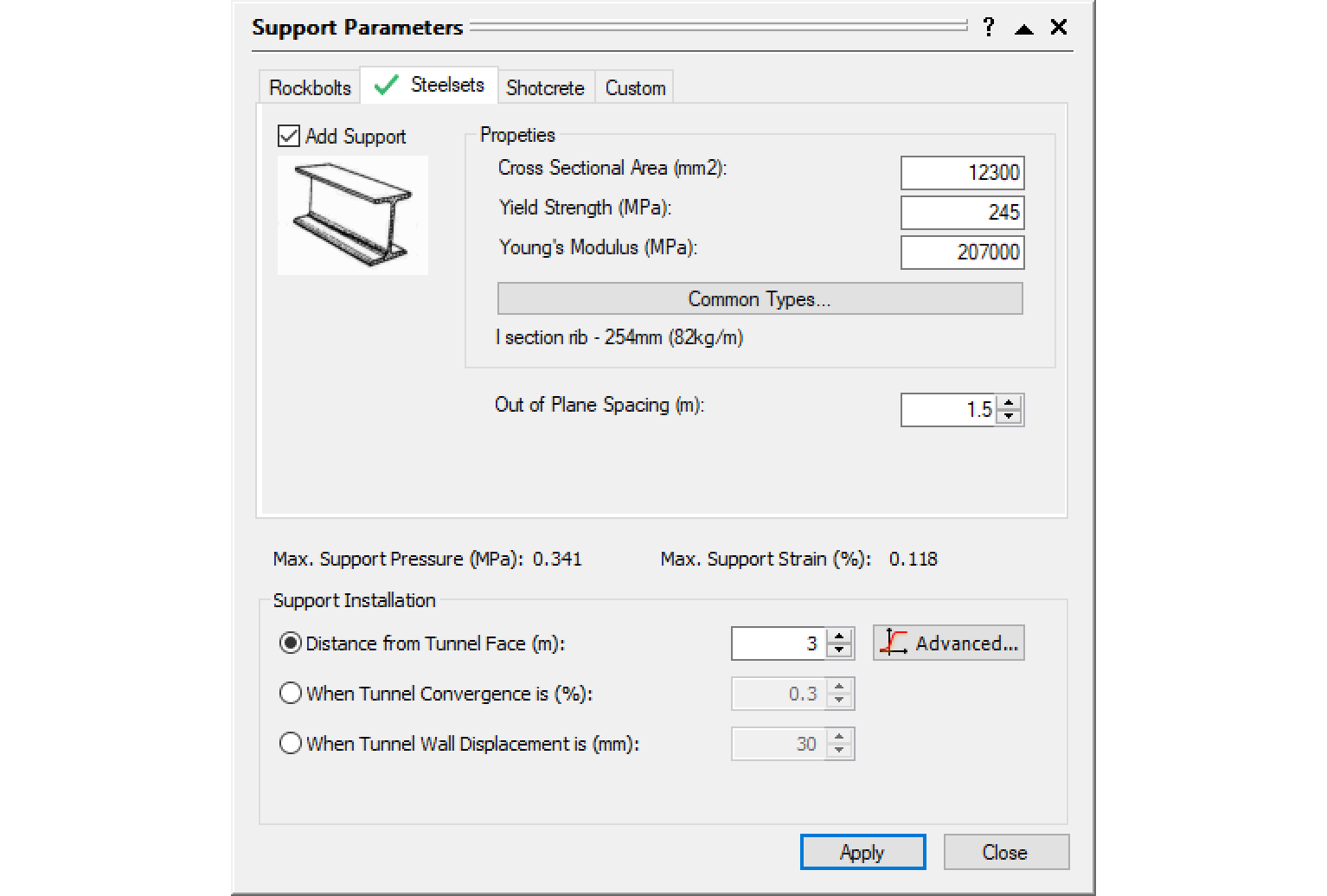
Task: Select the Distance from Tunnel Face option
Action: [291, 643]
